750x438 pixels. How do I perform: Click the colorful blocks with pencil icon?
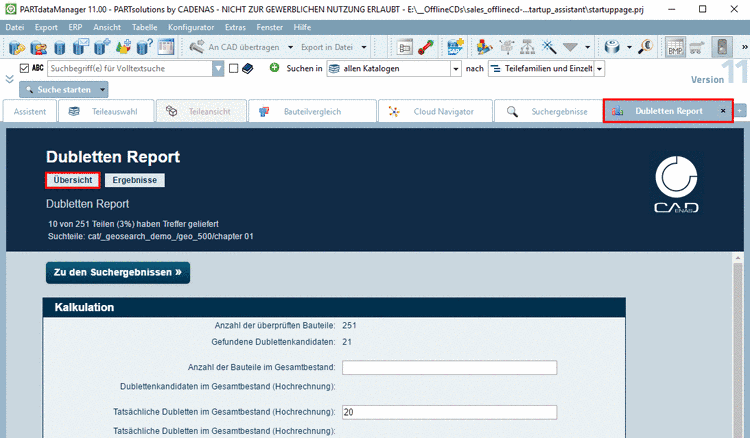click(485, 47)
